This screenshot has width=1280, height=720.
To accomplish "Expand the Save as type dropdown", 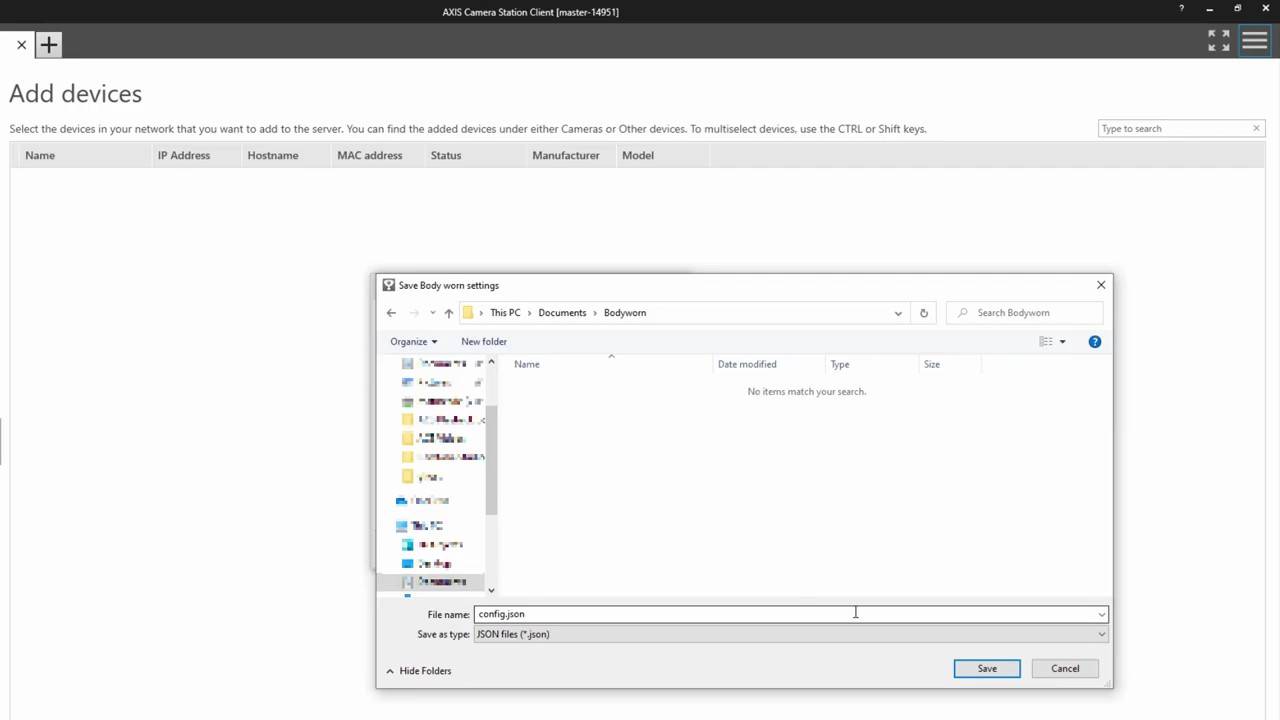I will 1101,634.
